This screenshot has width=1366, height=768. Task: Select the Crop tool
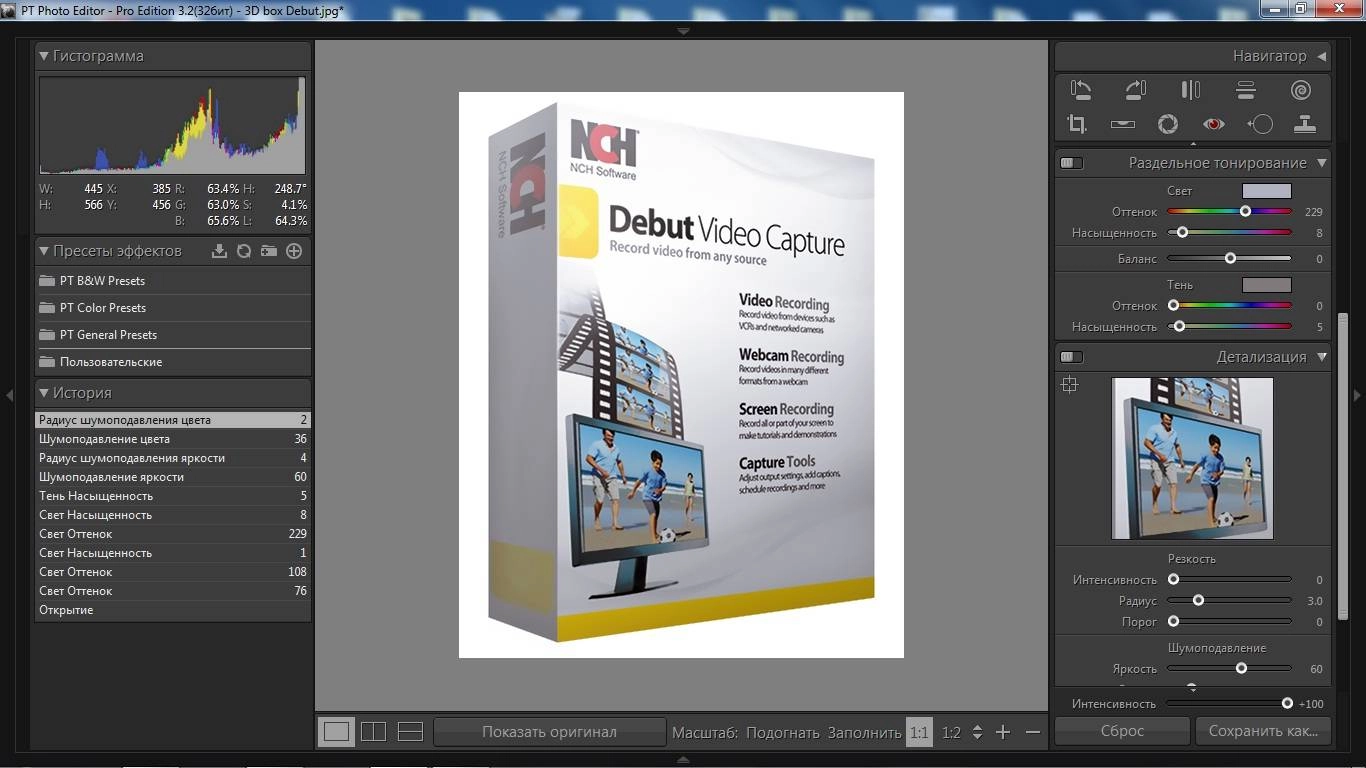[x=1077, y=124]
